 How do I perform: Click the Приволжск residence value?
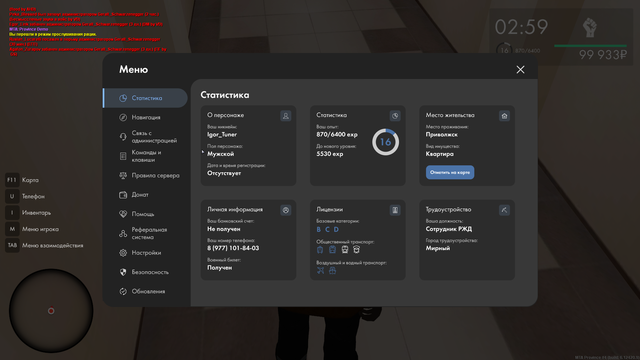(442, 135)
